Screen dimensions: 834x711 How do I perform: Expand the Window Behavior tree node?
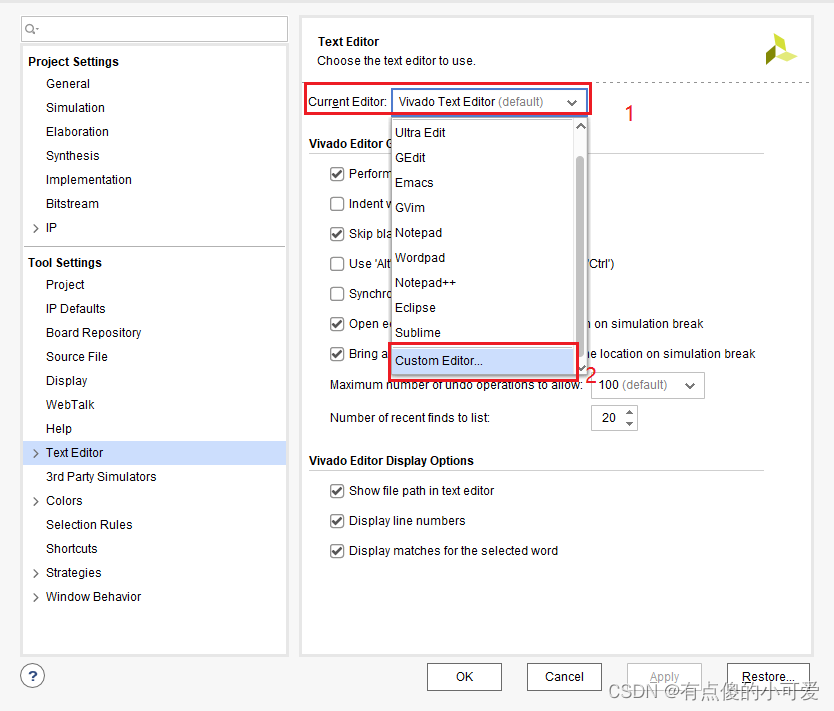point(36,597)
